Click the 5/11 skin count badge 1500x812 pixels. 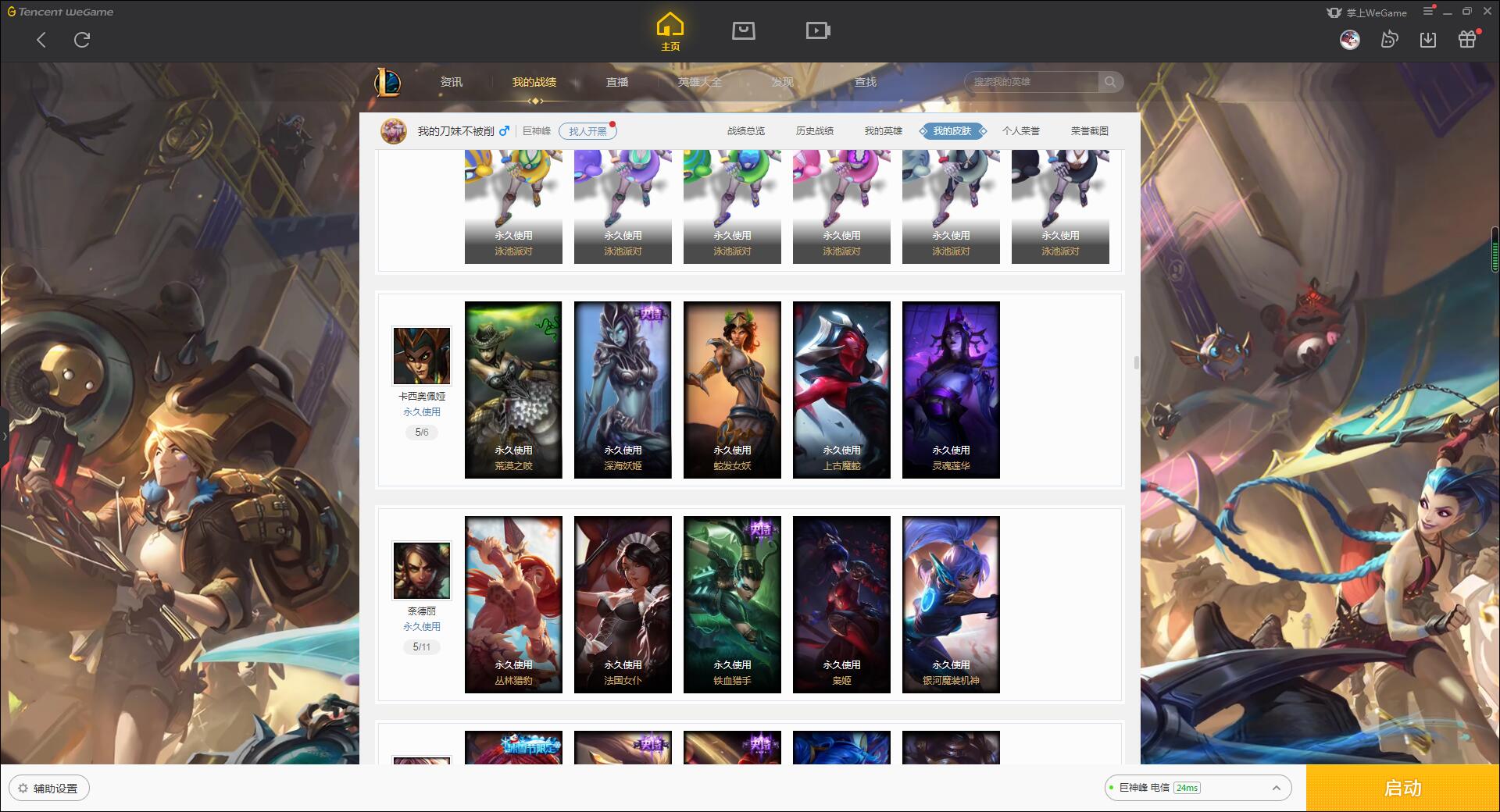[422, 646]
